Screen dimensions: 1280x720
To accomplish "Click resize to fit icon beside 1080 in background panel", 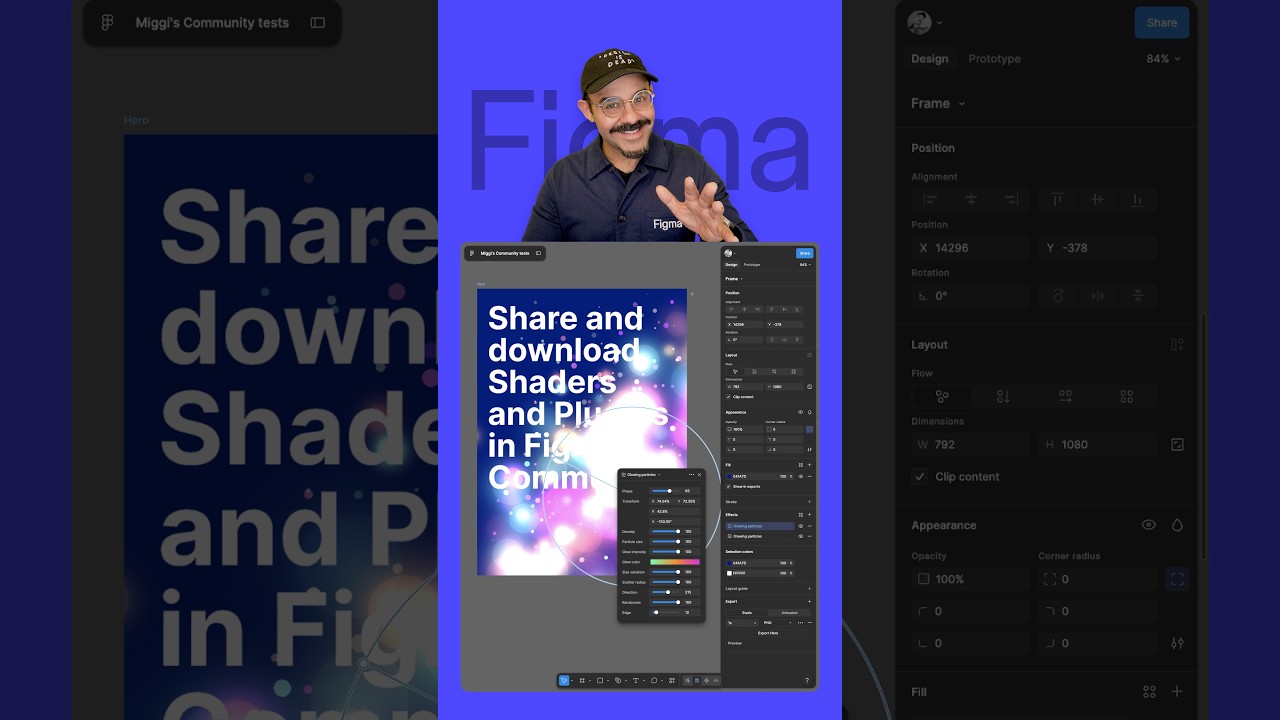I will point(1177,444).
